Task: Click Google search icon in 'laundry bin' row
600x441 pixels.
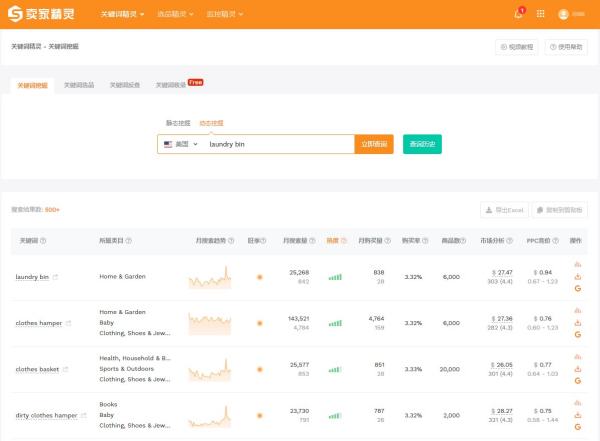Action: 578,288
